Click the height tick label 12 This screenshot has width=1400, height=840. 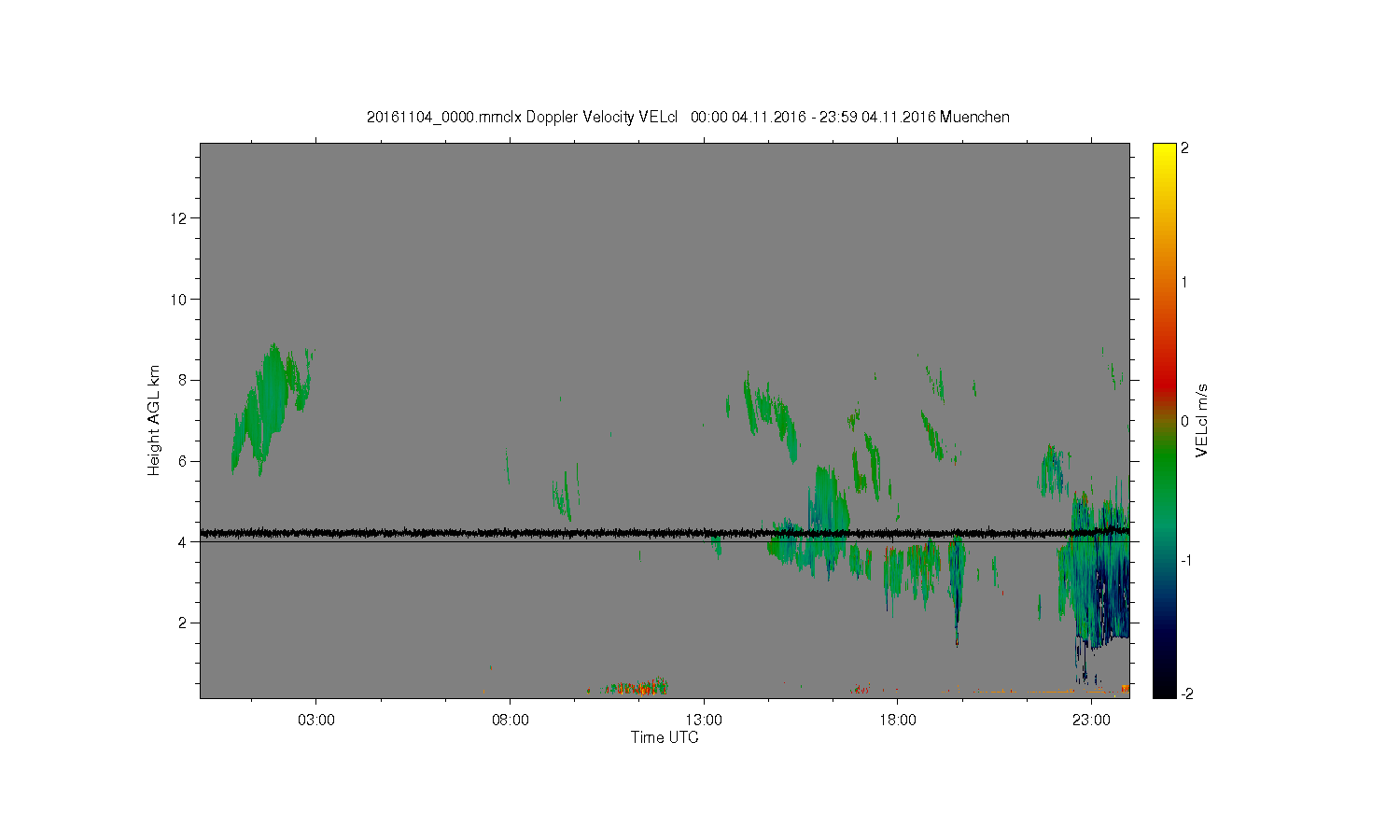click(x=180, y=218)
